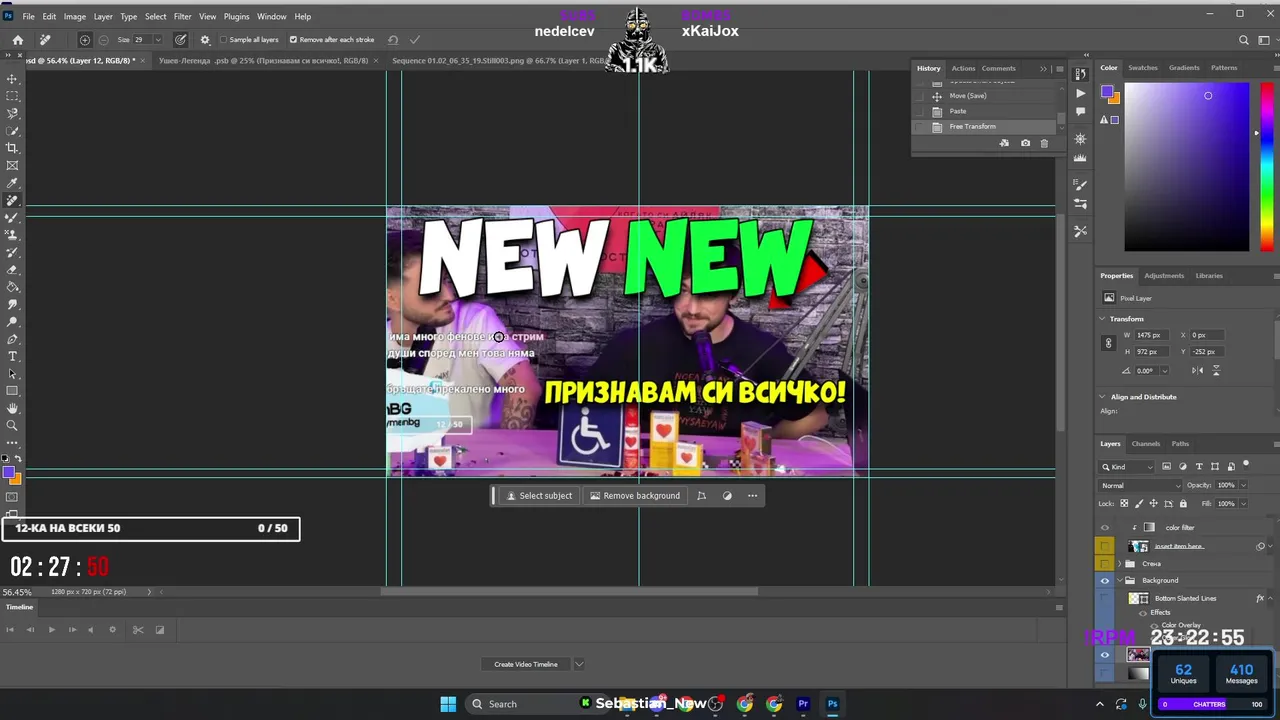Switch to the Channels tab
Screen dimensions: 1280x720
[1146, 444]
